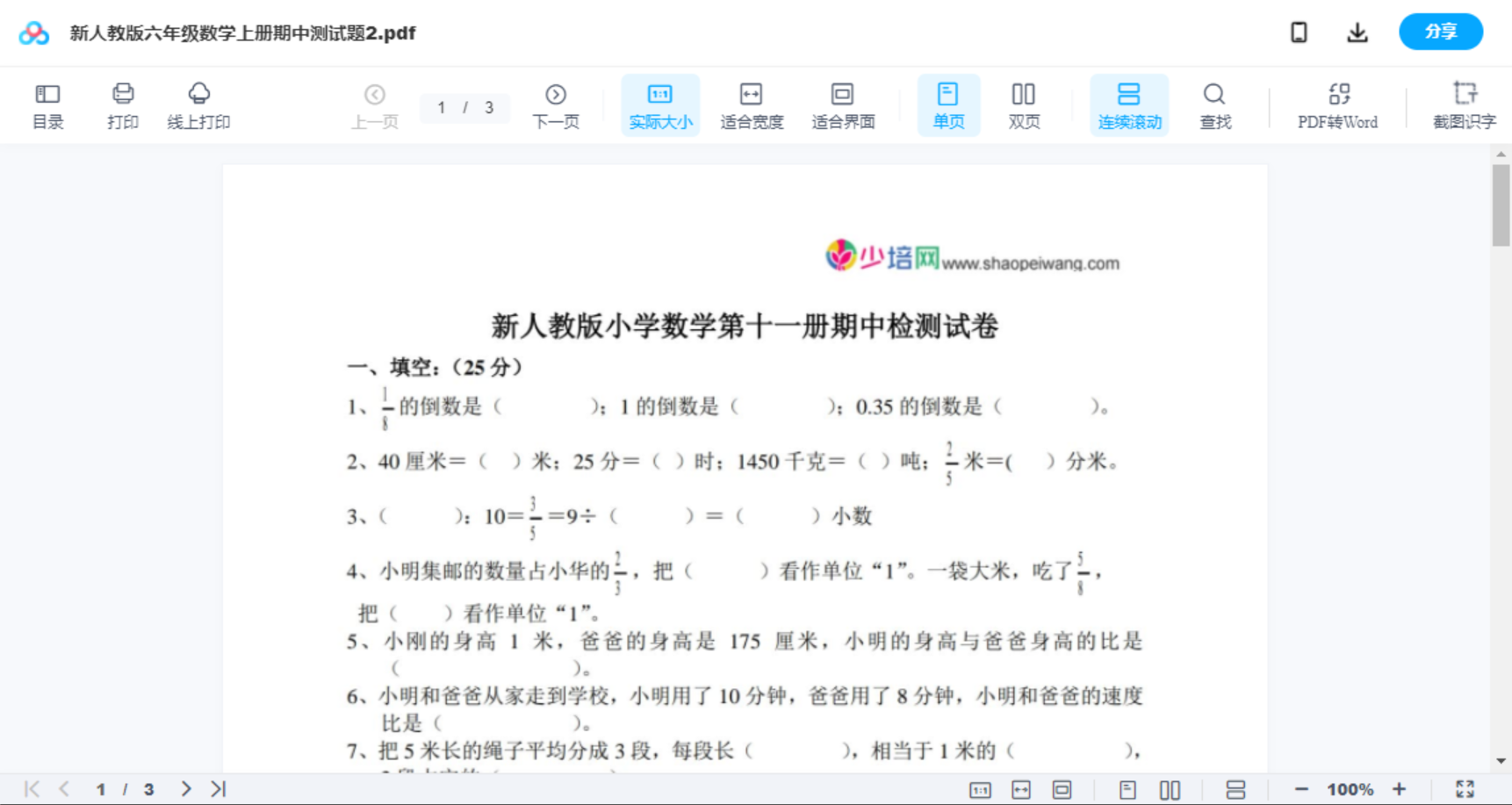This screenshot has width=1512, height=805.
Task: Choose 适合界面 fit-page view
Action: (x=843, y=104)
